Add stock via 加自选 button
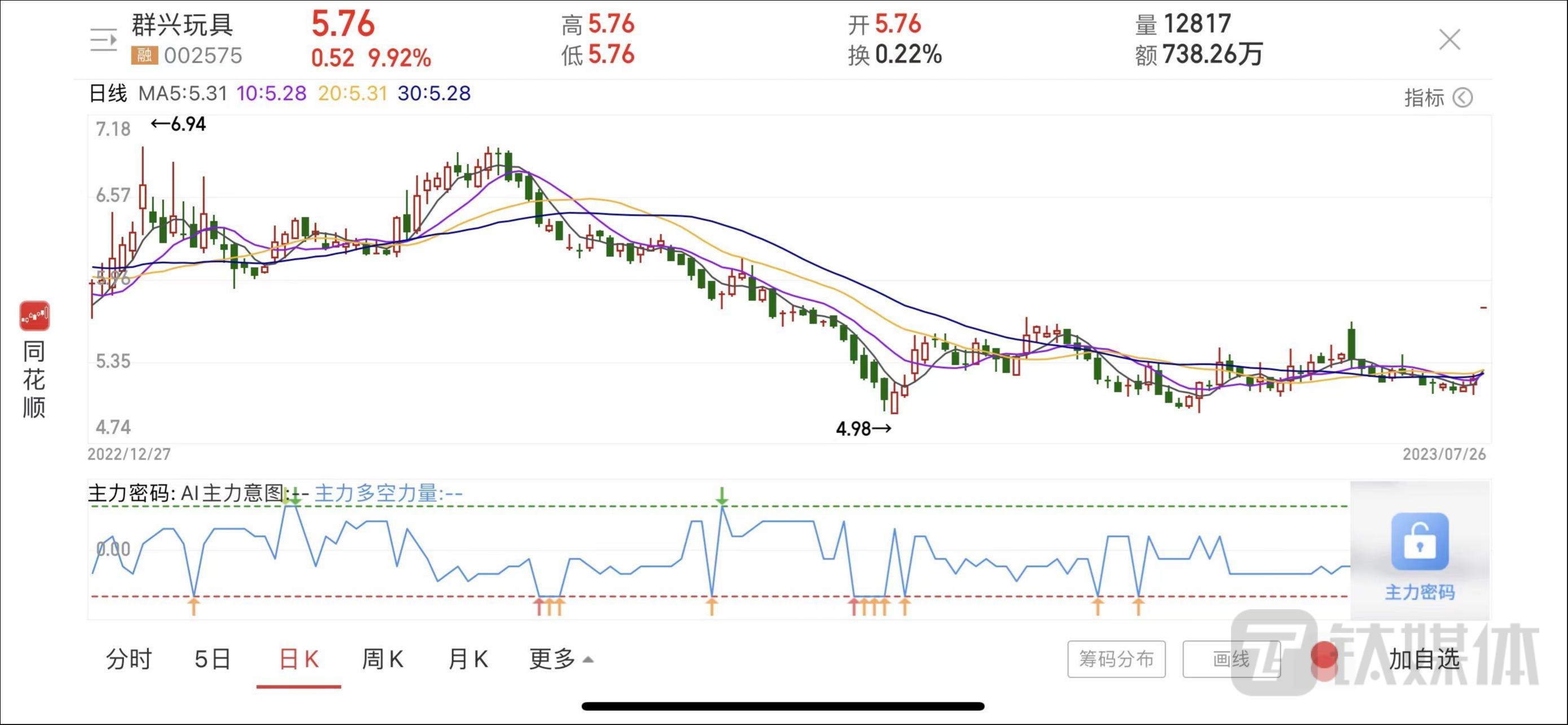The image size is (1568, 725). tap(1424, 658)
